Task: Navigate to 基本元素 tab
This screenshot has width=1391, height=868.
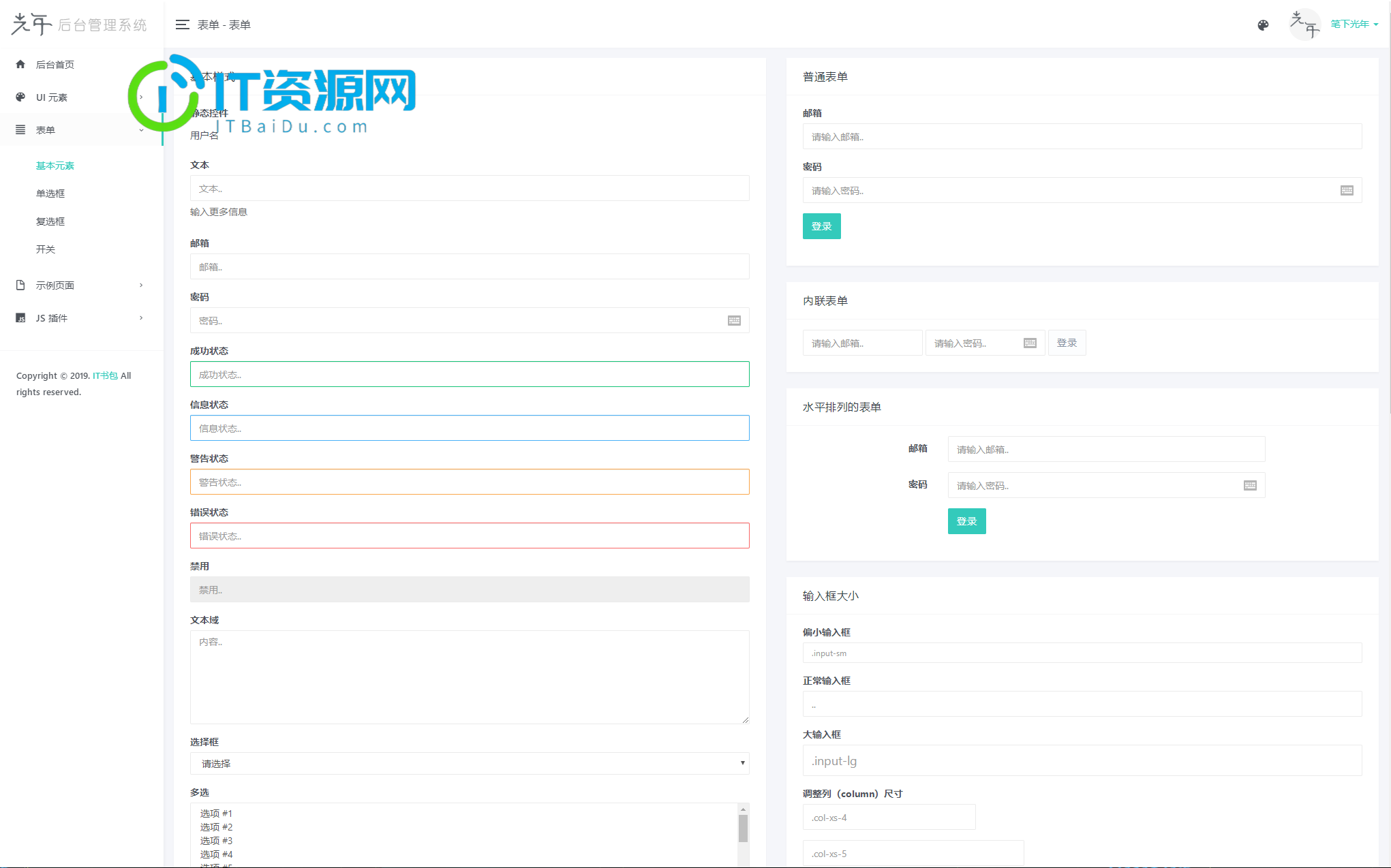Action: pyautogui.click(x=54, y=165)
